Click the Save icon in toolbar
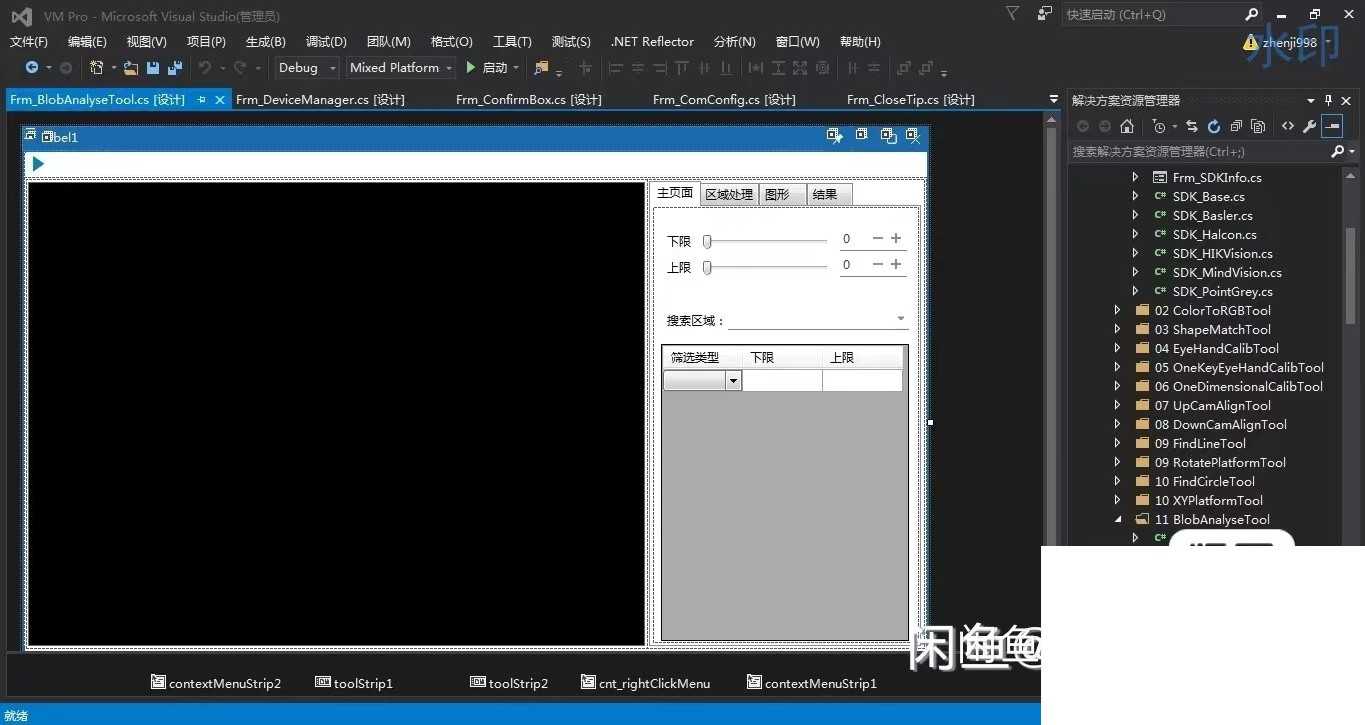This screenshot has width=1365, height=725. point(153,68)
